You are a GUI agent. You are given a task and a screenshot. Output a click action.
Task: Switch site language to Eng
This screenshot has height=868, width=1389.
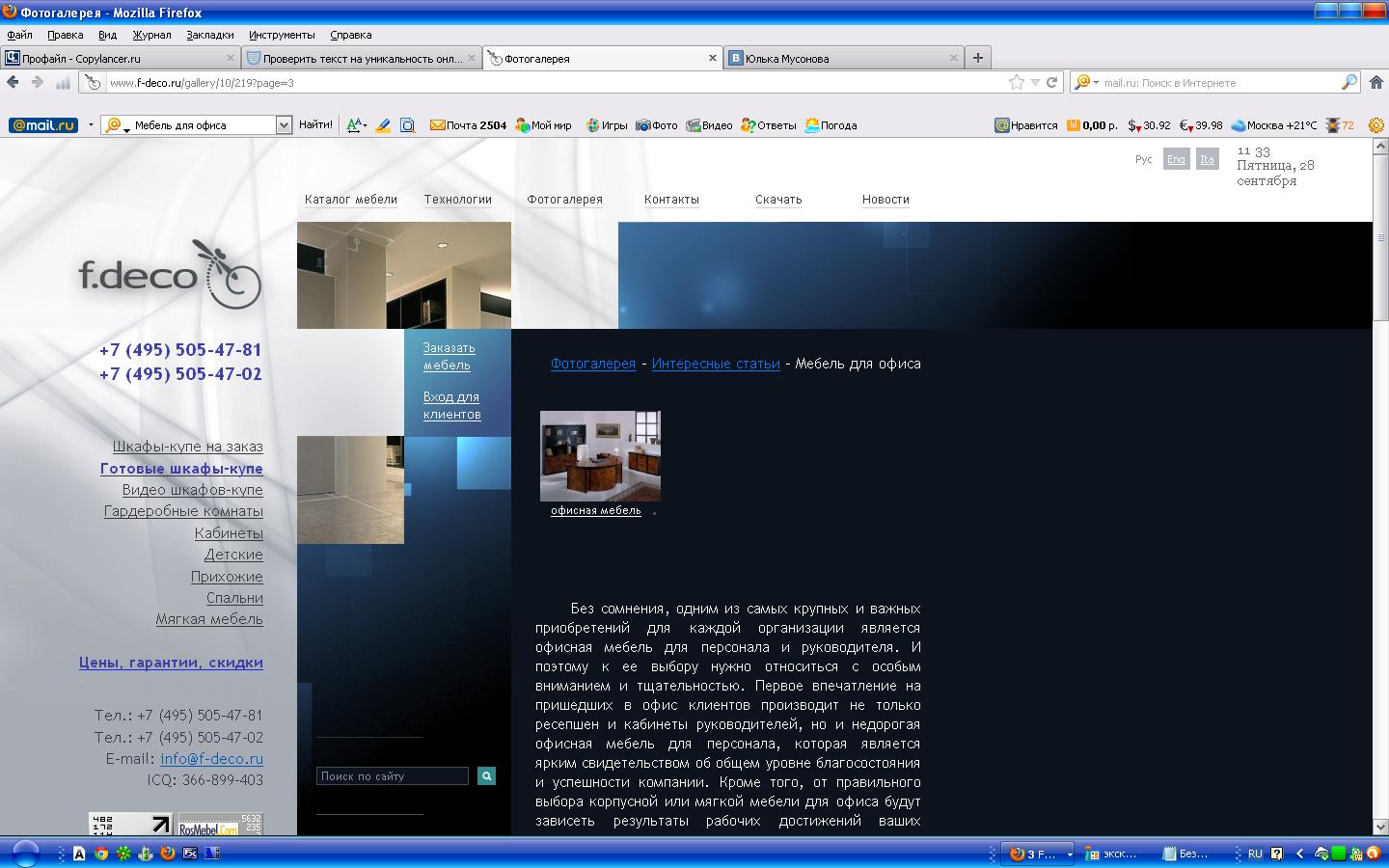coord(1176,159)
